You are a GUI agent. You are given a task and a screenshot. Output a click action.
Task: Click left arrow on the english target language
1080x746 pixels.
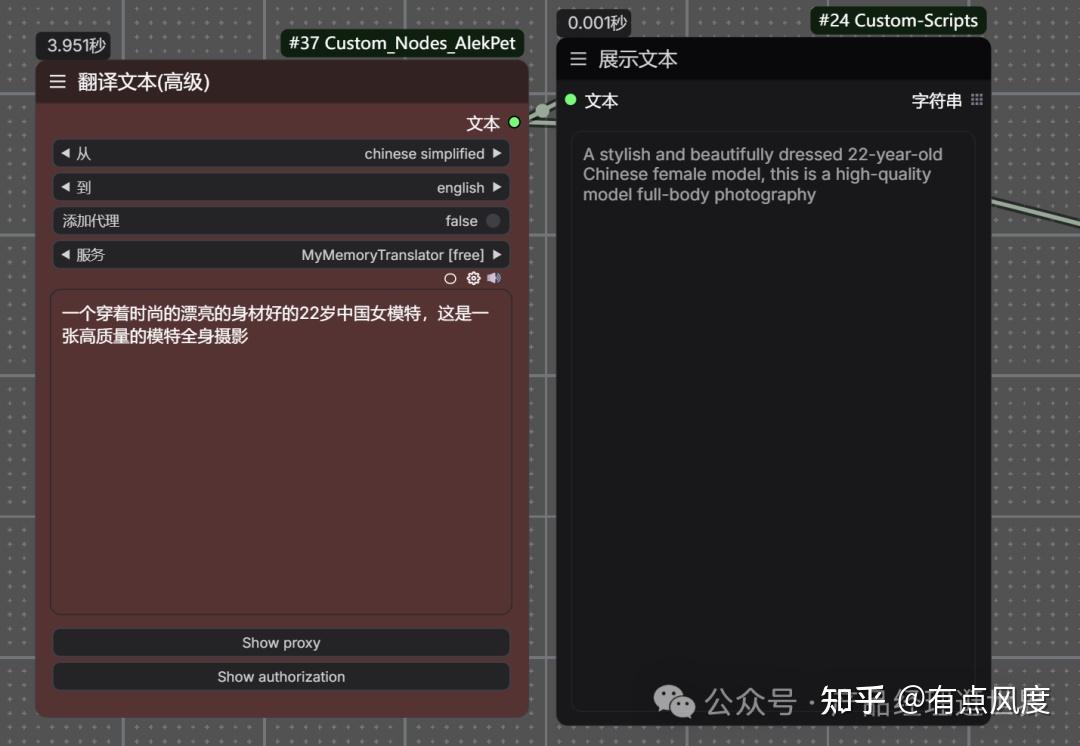65,187
